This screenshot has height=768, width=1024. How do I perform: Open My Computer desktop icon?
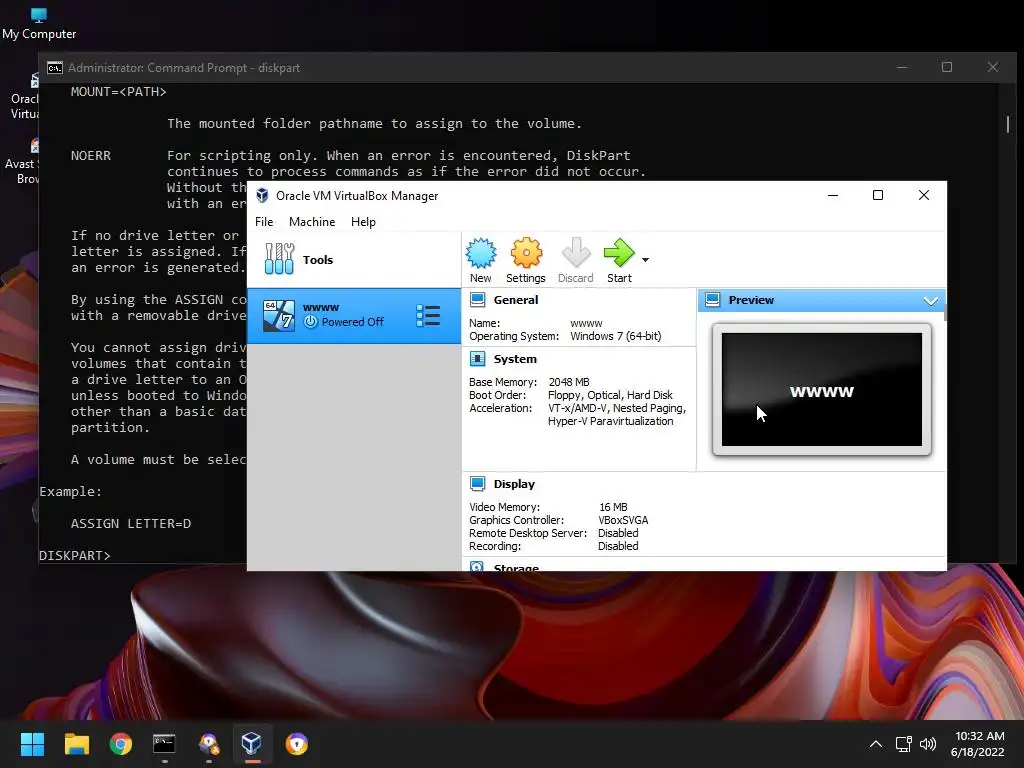tap(39, 24)
